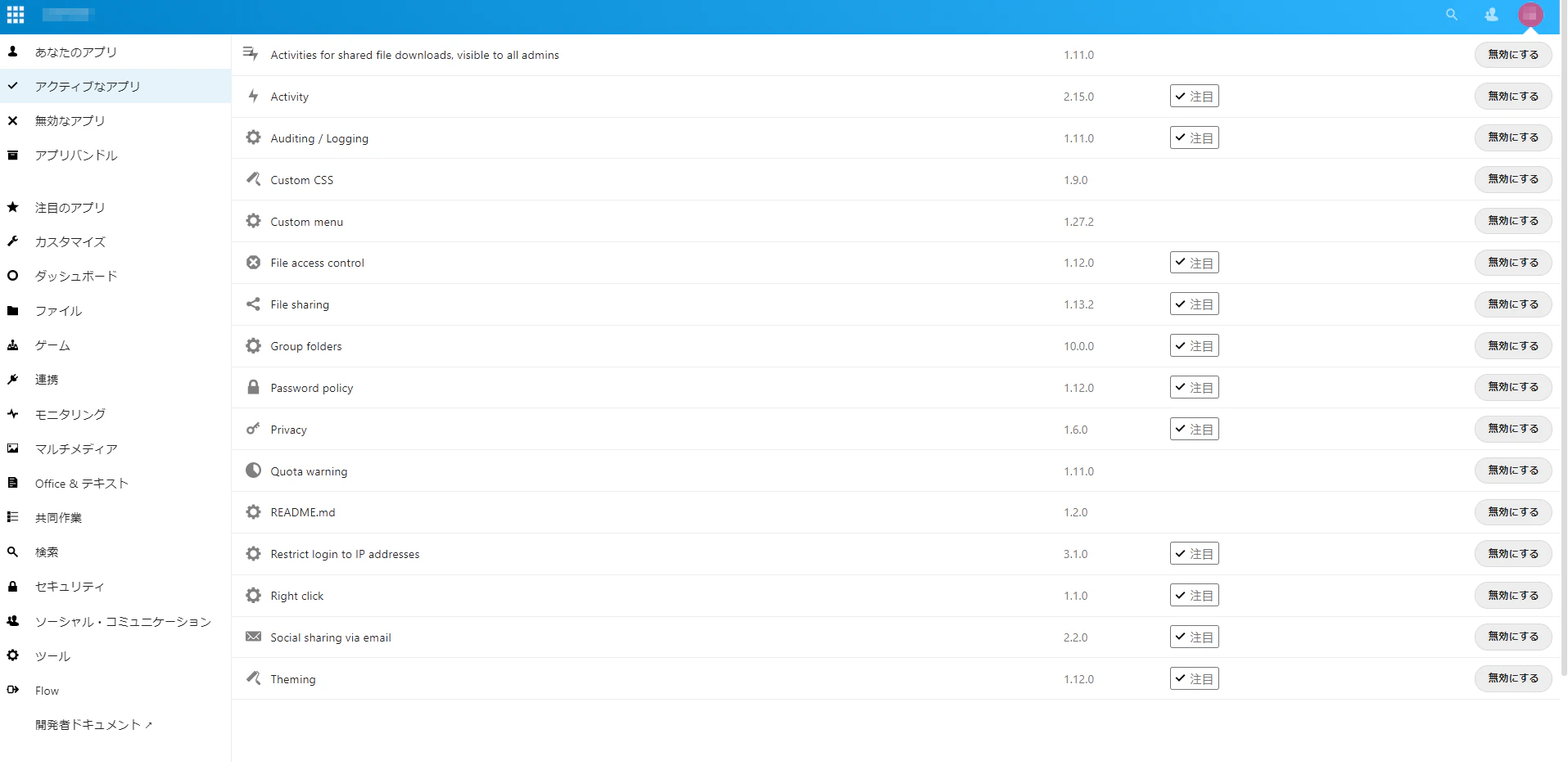The image size is (1568, 770).
Task: Click the list icon beside Activities for shared file downloads
Action: [251, 54]
